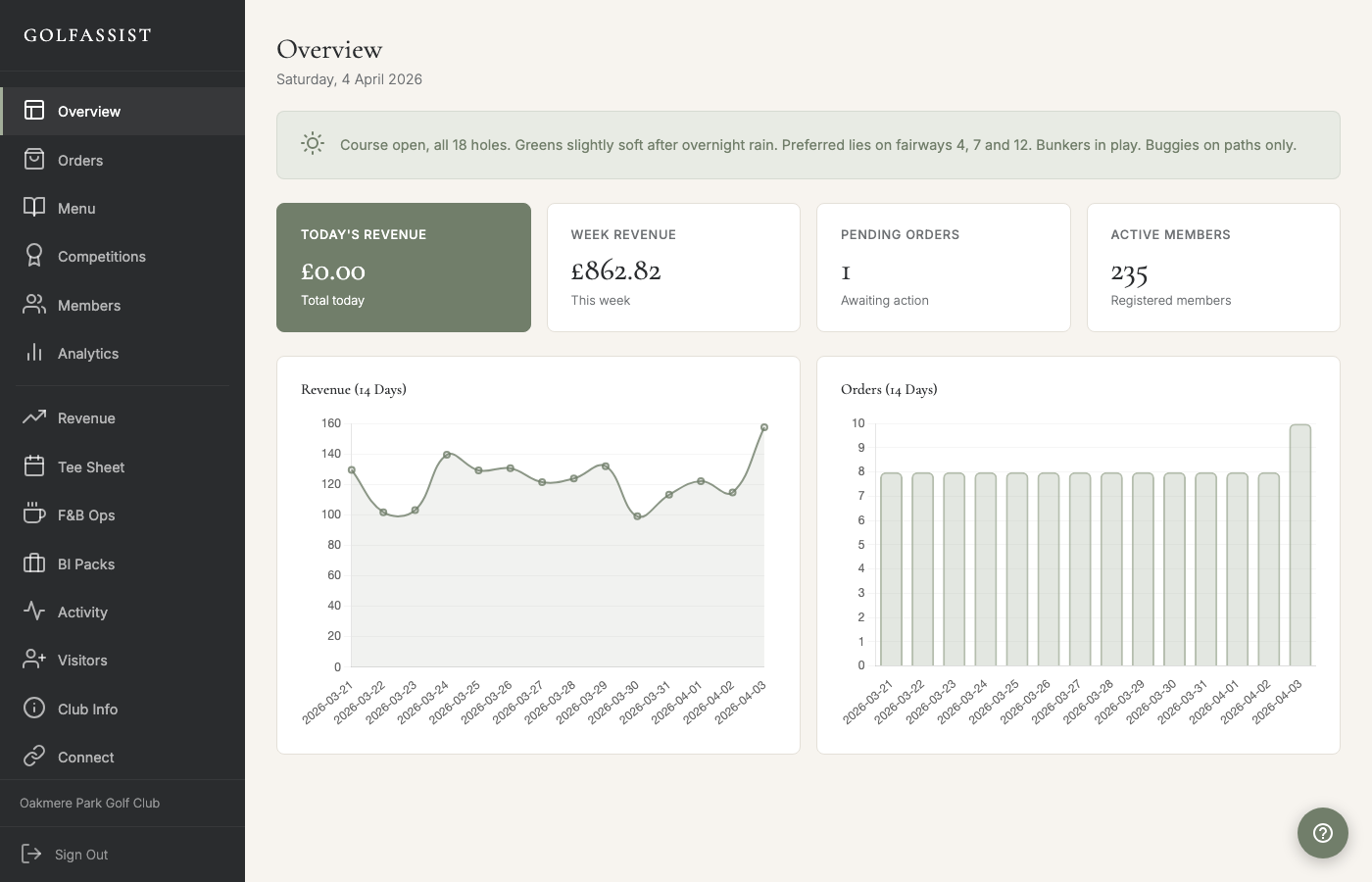
Task: Select the Overview navigation item
Action: [x=90, y=111]
